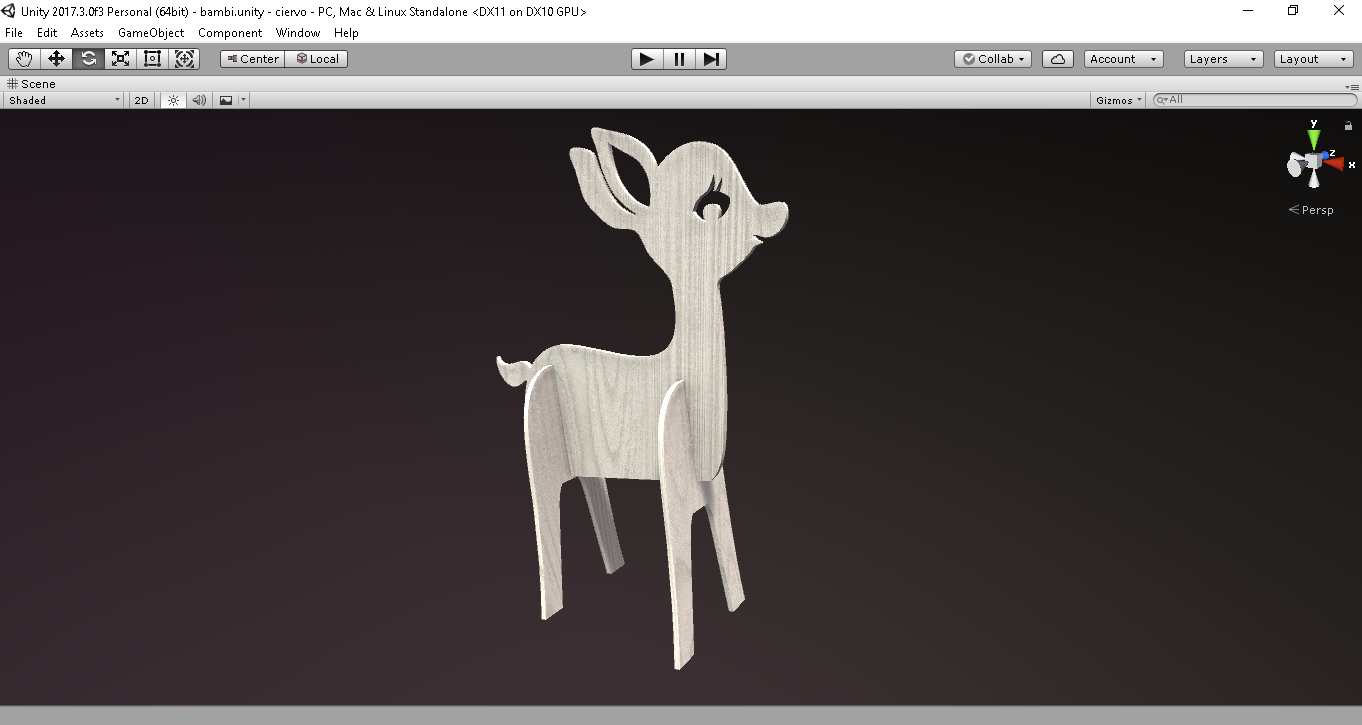Viewport: 1362px width, 725px height.
Task: Open the Assets menu
Action: [x=87, y=33]
